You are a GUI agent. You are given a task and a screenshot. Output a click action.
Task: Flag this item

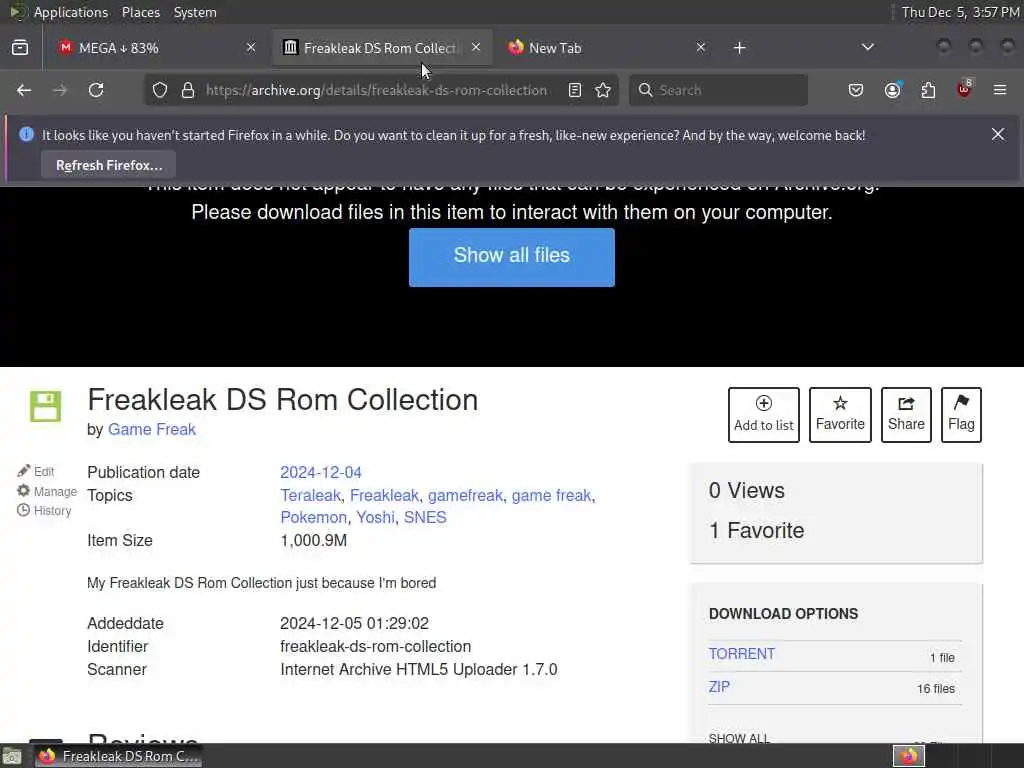coord(961,415)
